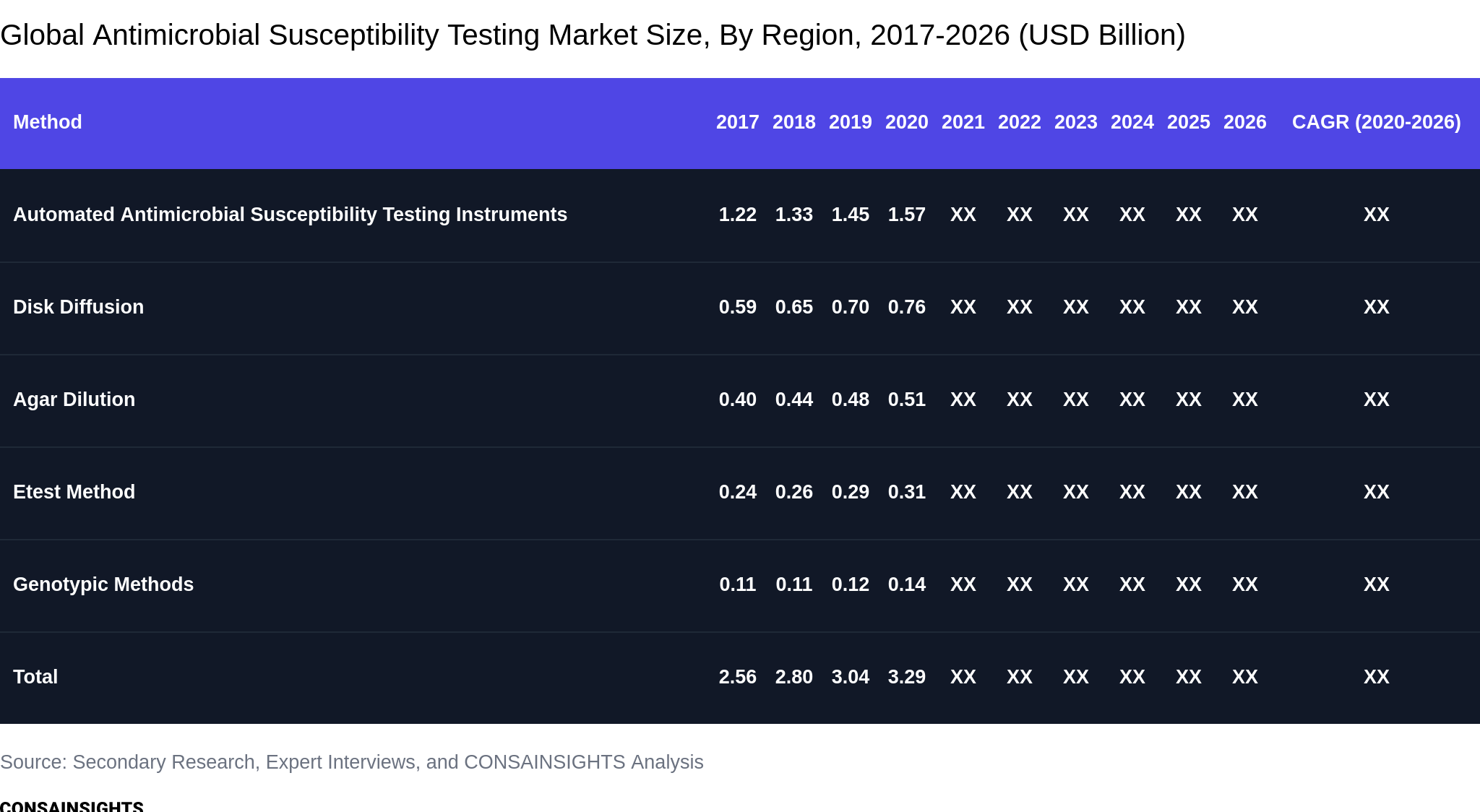This screenshot has height=812, width=1480.
Task: Click Total 2018 value 2.80
Action: tap(794, 677)
